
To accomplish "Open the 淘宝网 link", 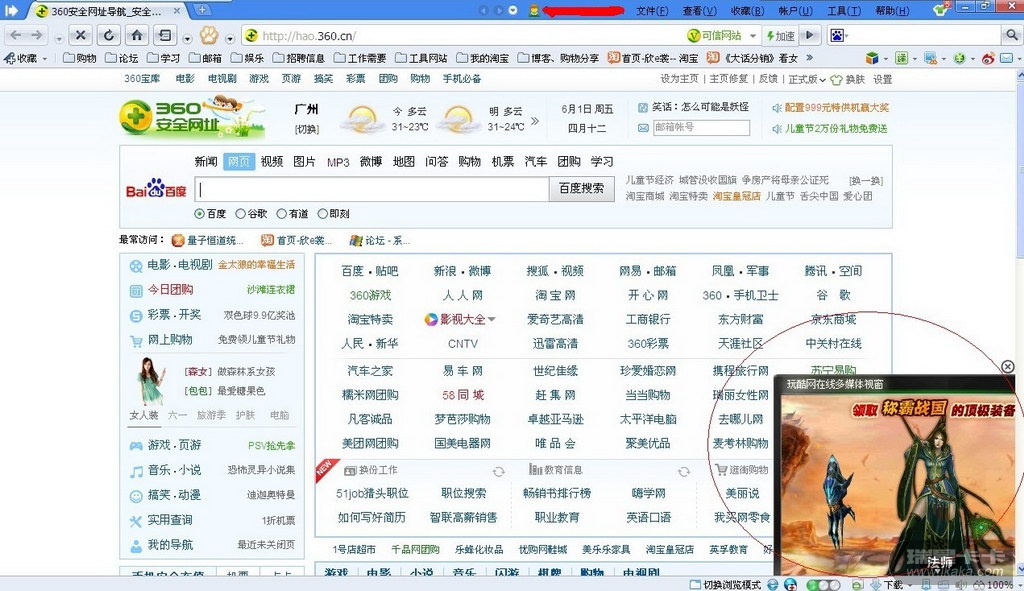I will coord(555,295).
